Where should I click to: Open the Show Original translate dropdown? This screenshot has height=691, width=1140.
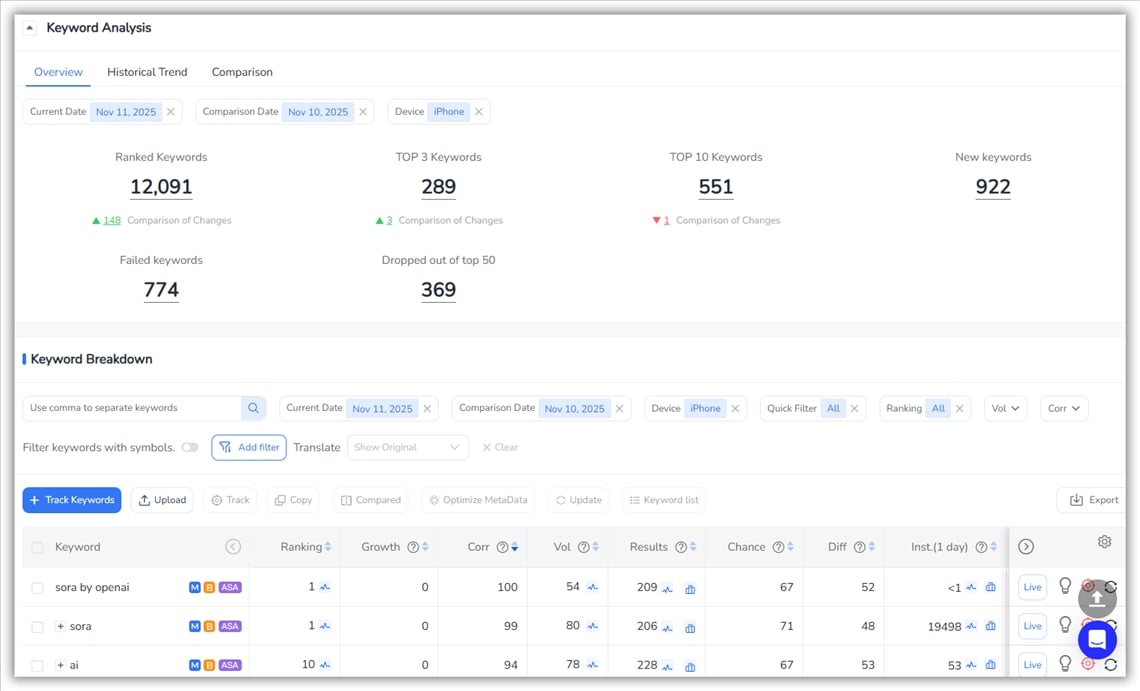click(x=407, y=447)
